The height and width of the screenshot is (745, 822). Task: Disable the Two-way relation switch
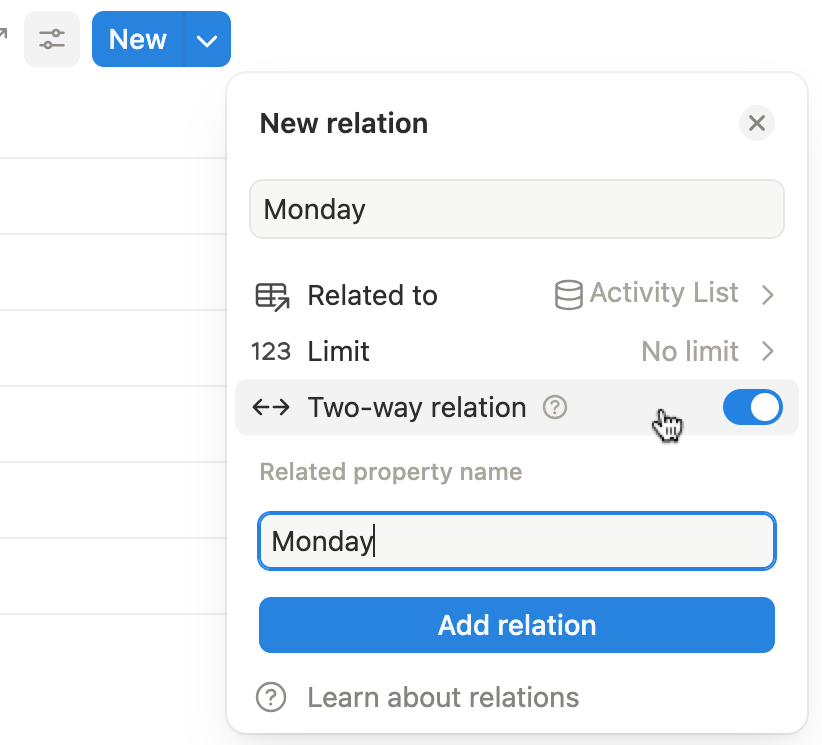click(752, 408)
